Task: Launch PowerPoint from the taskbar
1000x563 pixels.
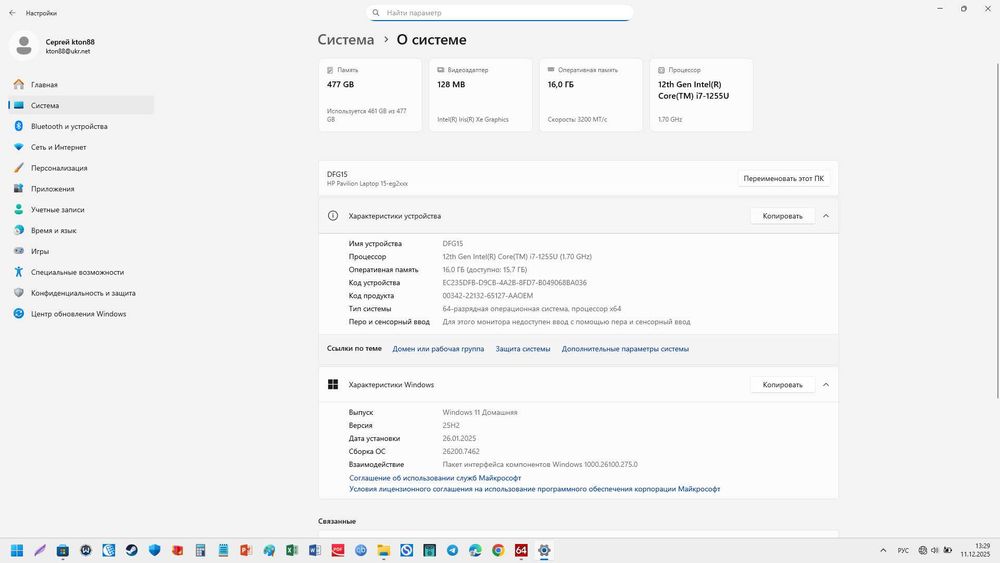Action: tap(246, 550)
